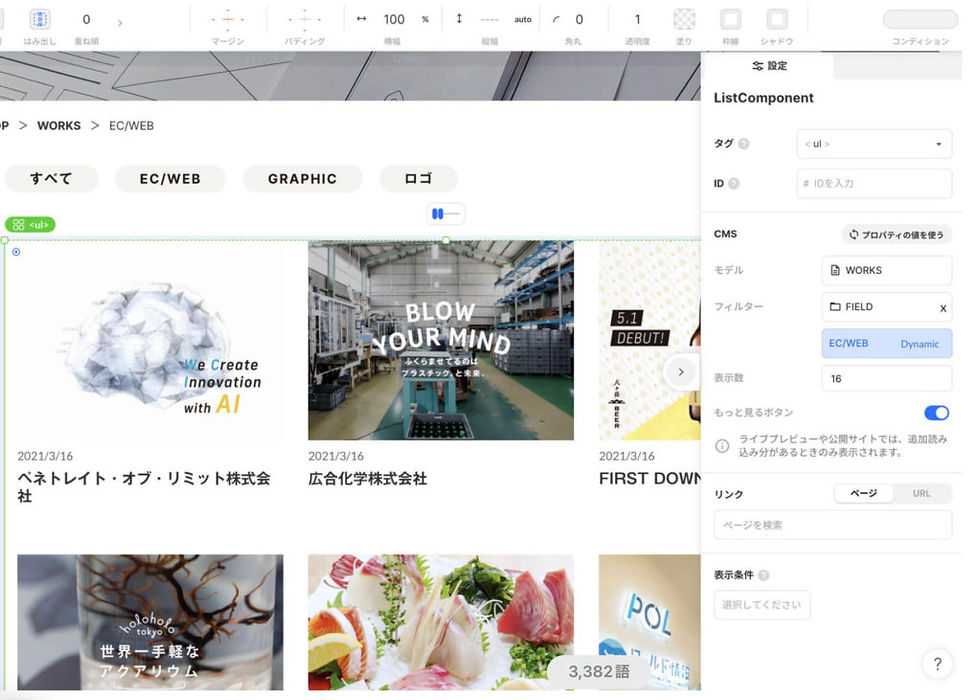This screenshot has height=700, width=980.
Task: Click the fill (塗り) color swatch
Action: pos(684,19)
